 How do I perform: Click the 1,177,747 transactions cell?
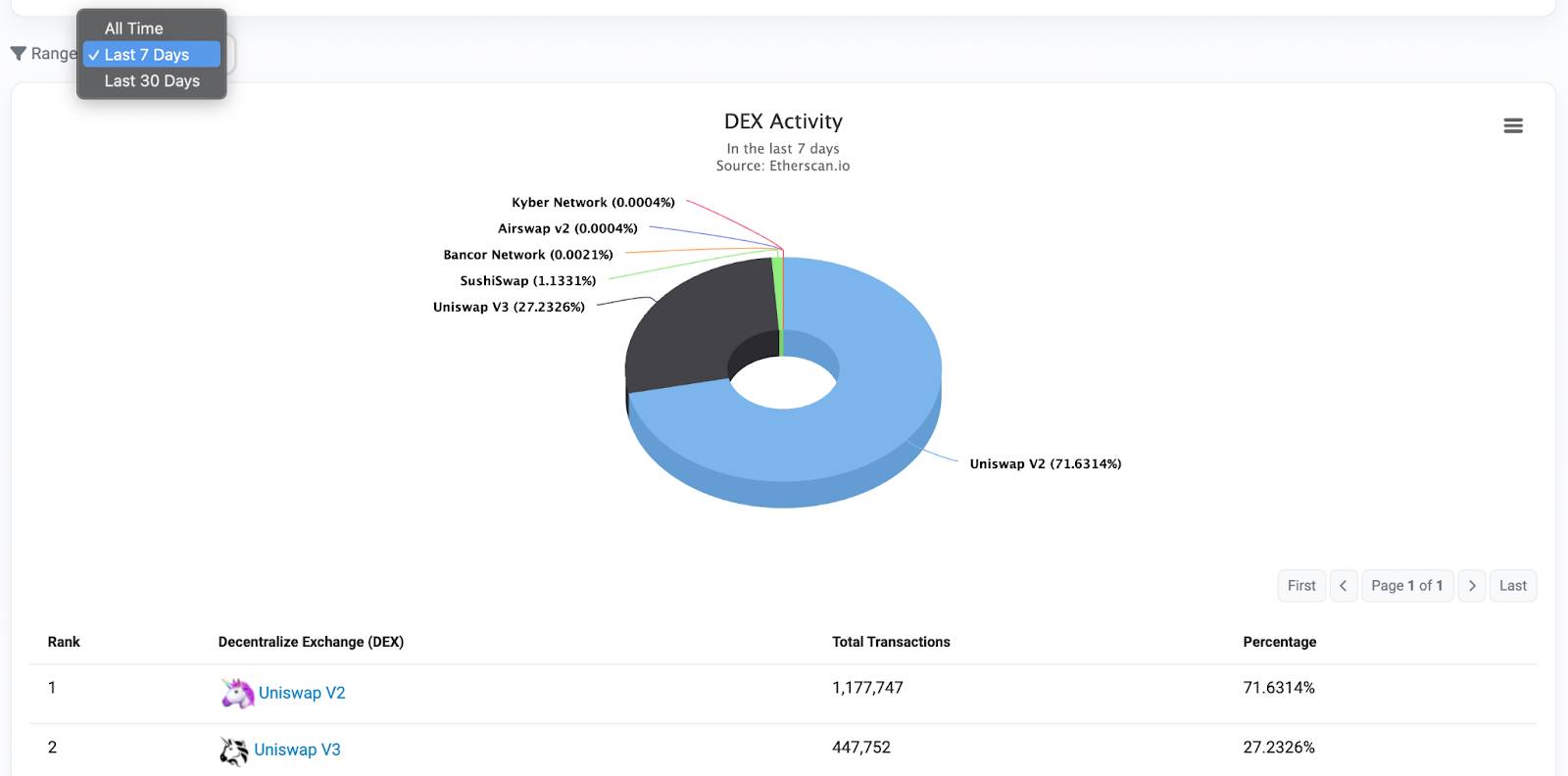pos(867,688)
